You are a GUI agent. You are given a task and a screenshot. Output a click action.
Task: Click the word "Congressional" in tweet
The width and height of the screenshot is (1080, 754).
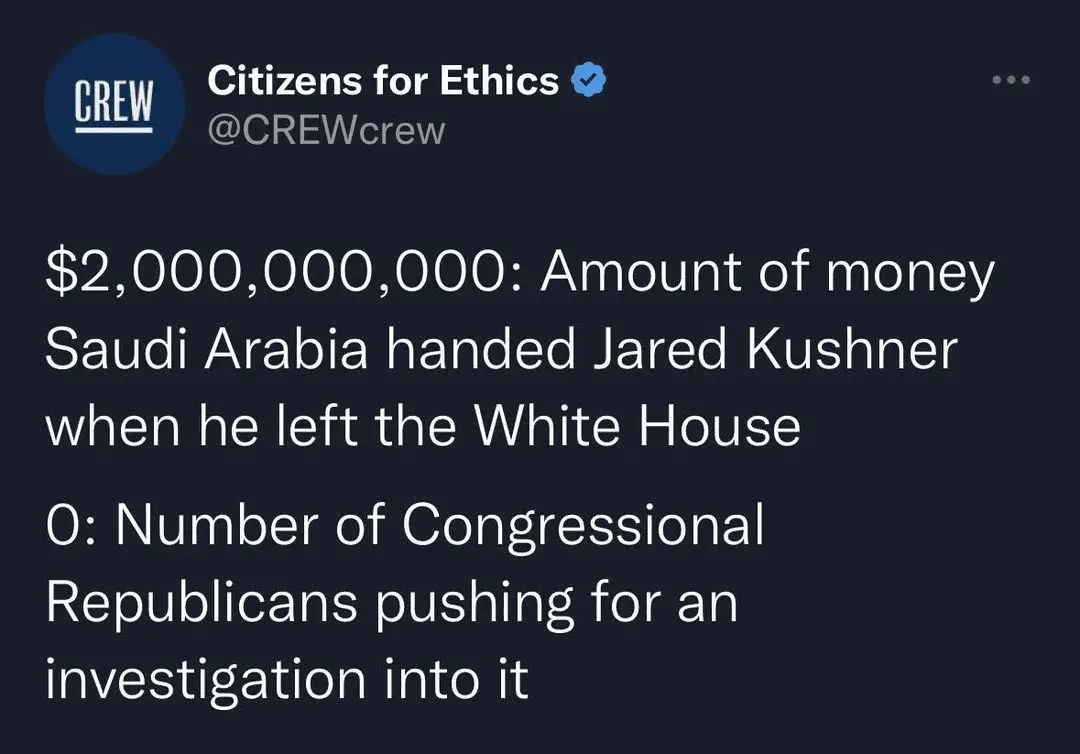pos(583,526)
